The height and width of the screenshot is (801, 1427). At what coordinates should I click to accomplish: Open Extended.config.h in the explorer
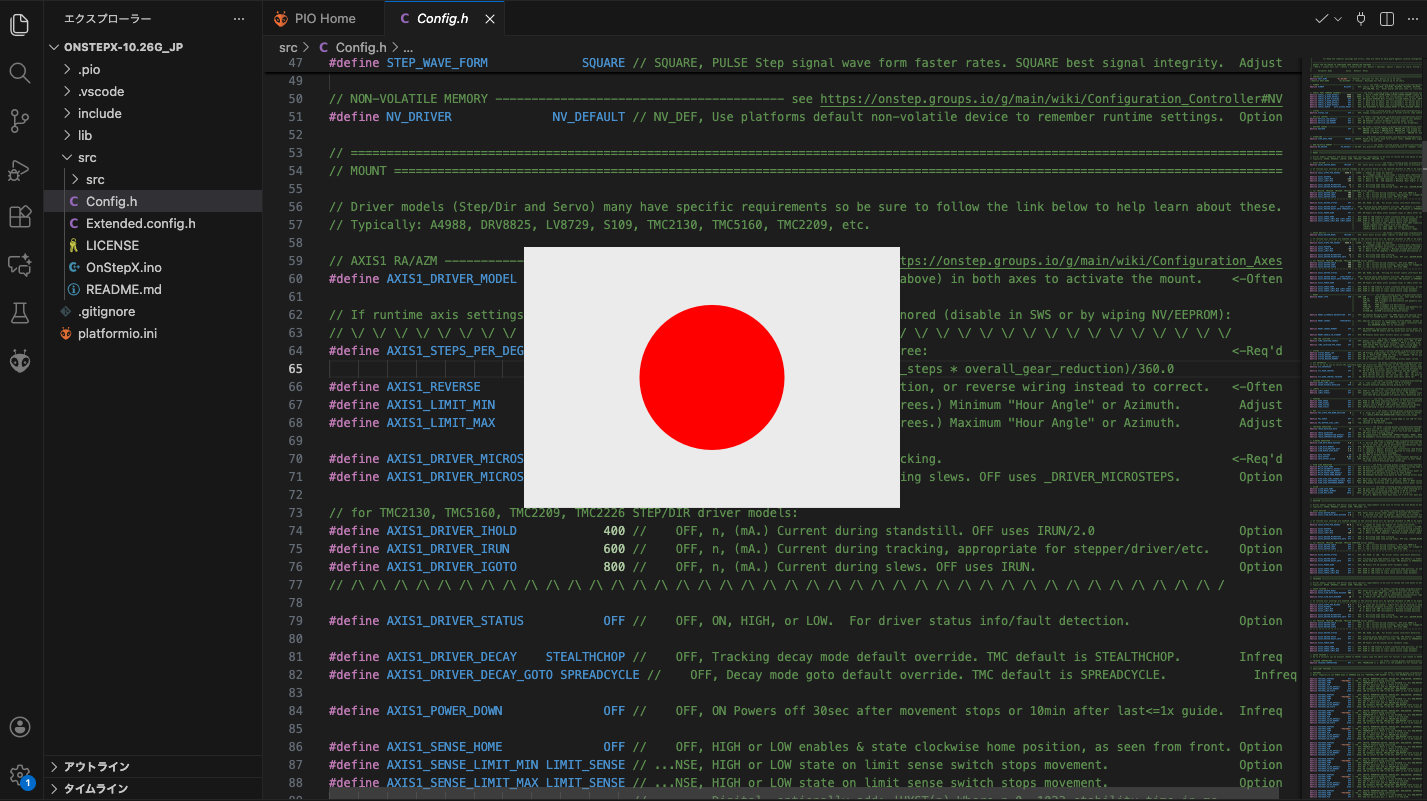pos(140,224)
